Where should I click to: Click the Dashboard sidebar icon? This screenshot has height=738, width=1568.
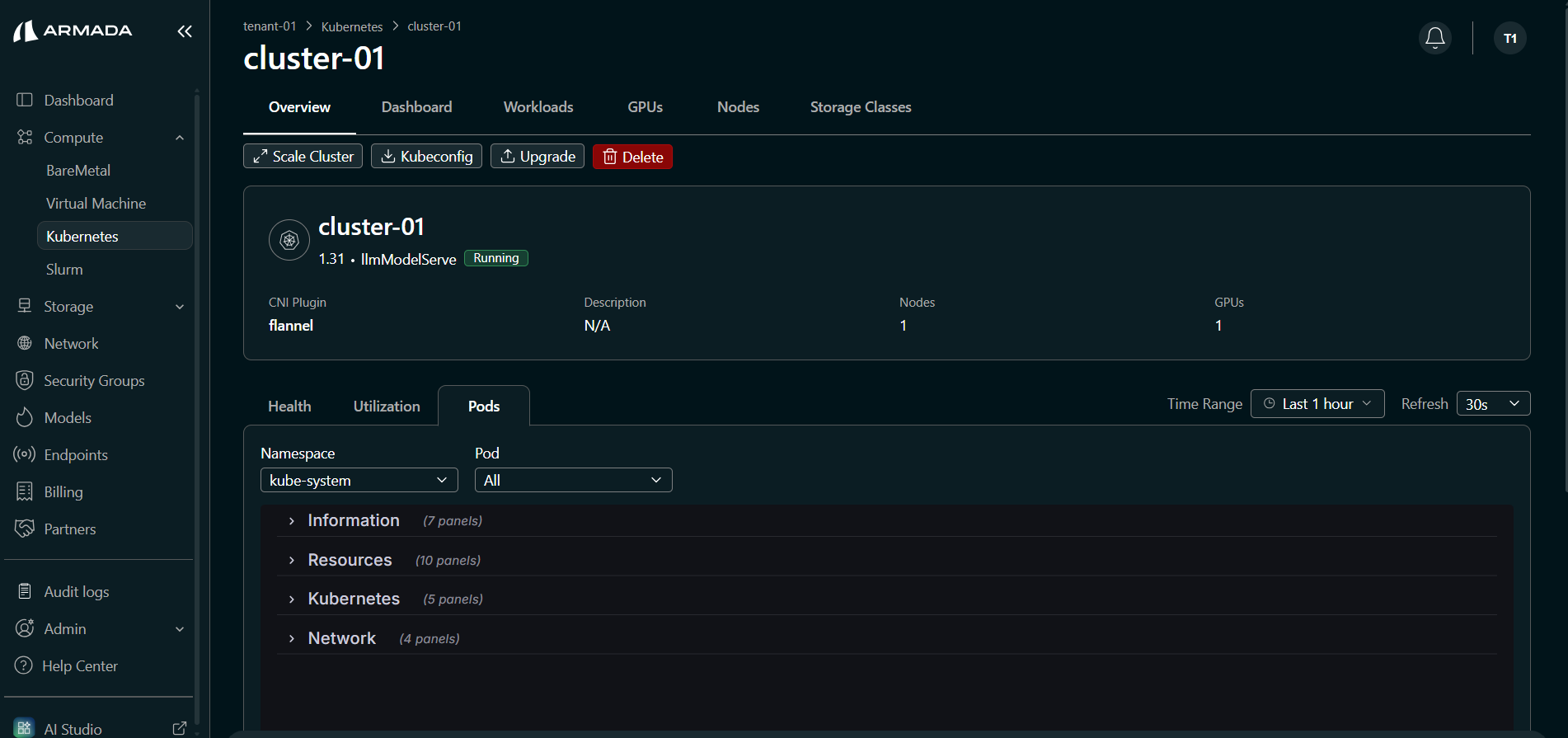(25, 100)
